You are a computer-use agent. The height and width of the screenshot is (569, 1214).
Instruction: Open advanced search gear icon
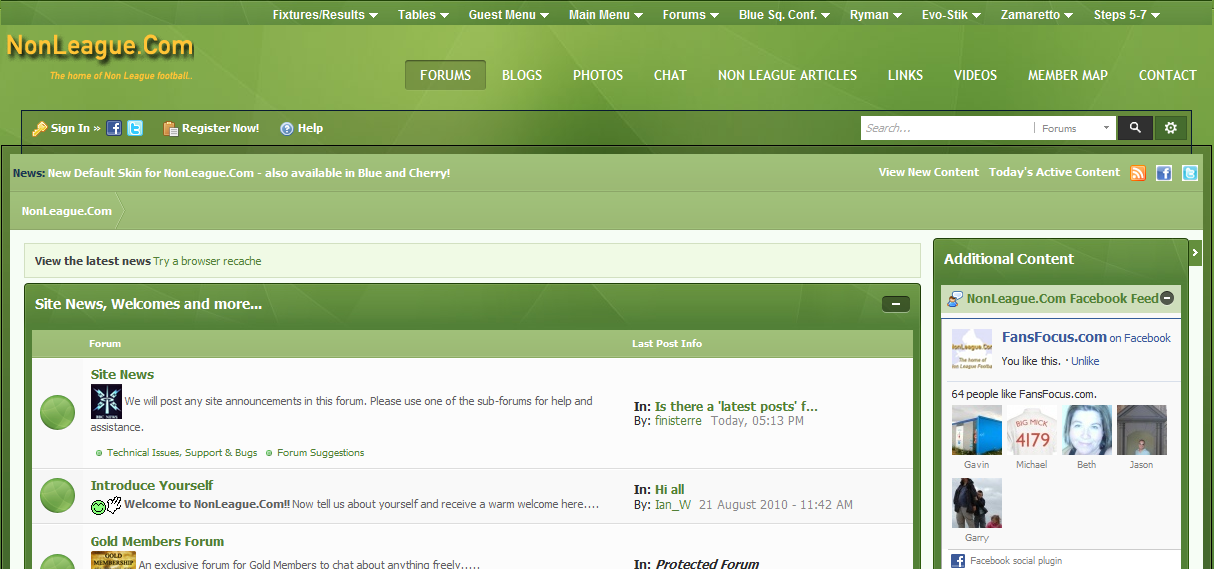(x=1171, y=128)
